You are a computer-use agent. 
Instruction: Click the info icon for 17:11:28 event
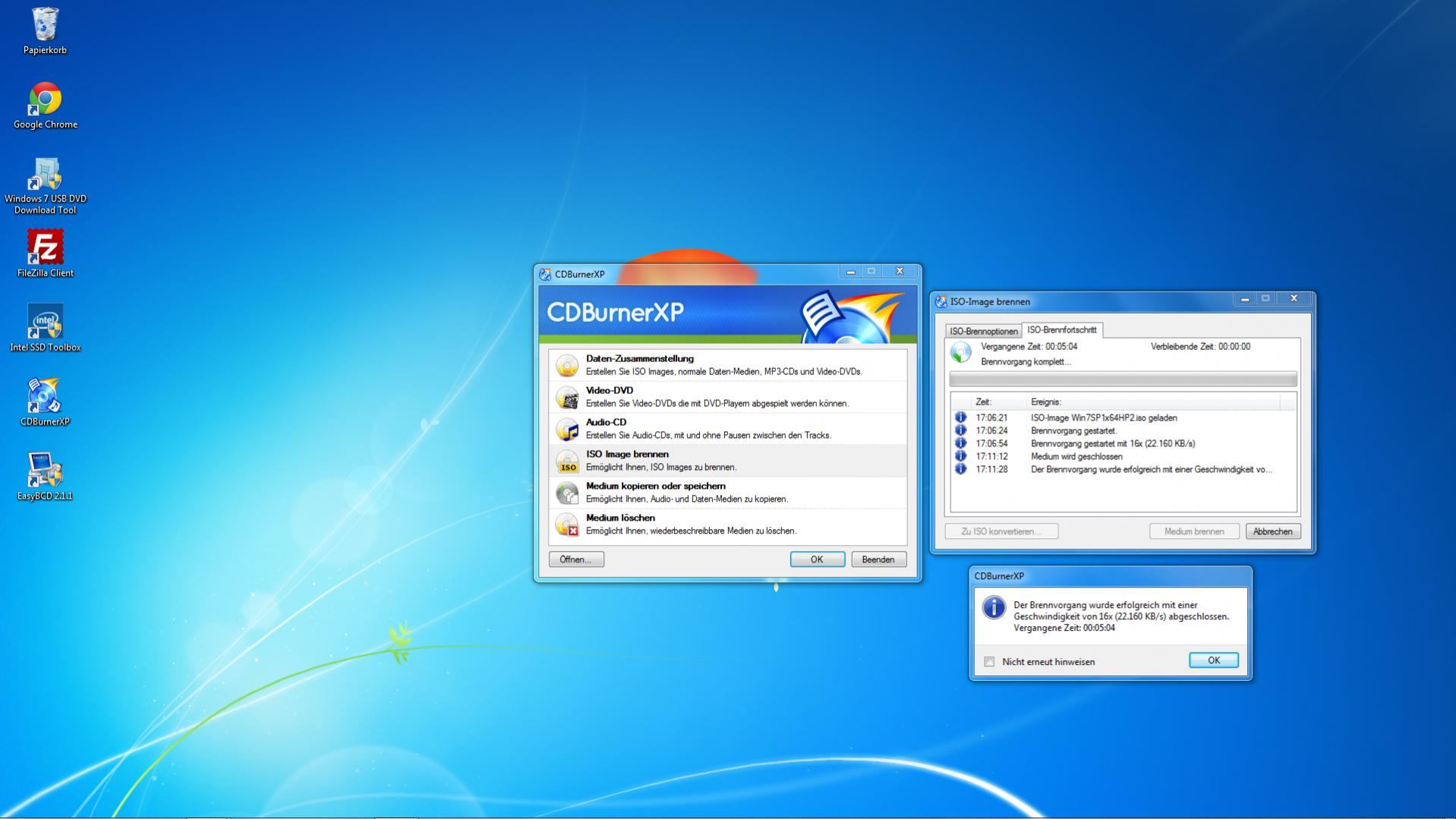point(960,469)
